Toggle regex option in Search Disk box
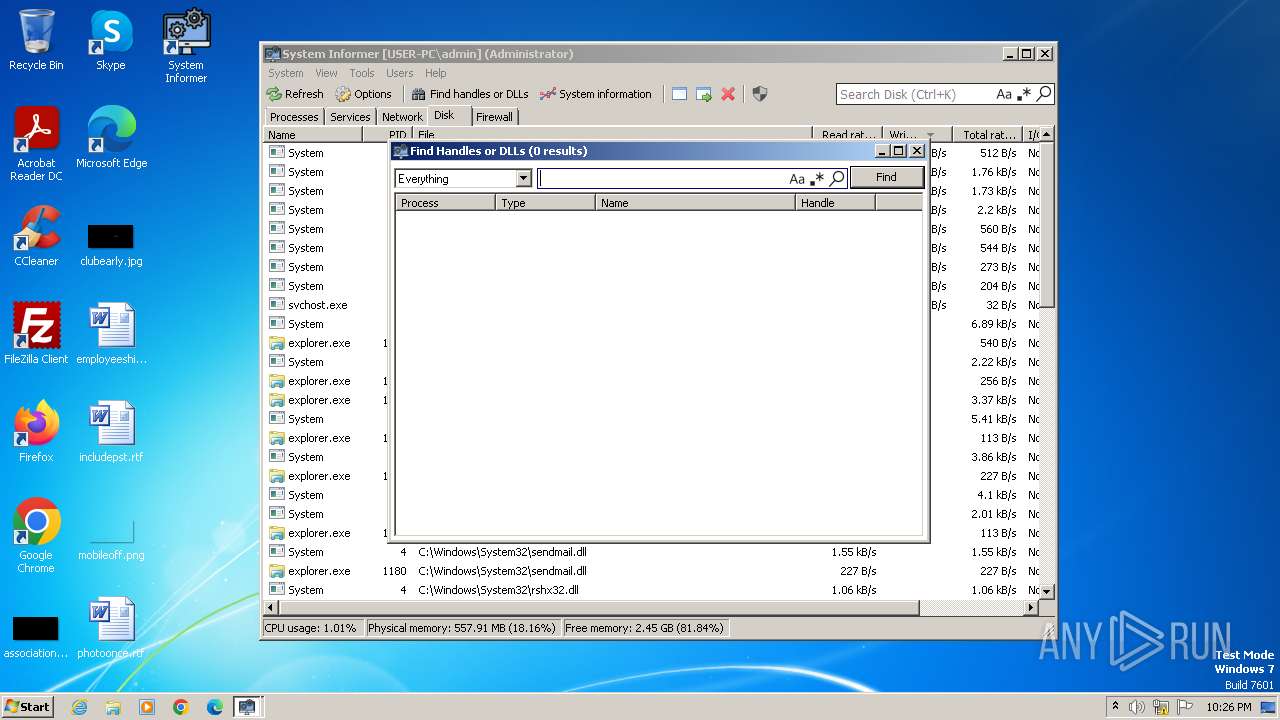This screenshot has width=1280, height=720. [x=1024, y=94]
